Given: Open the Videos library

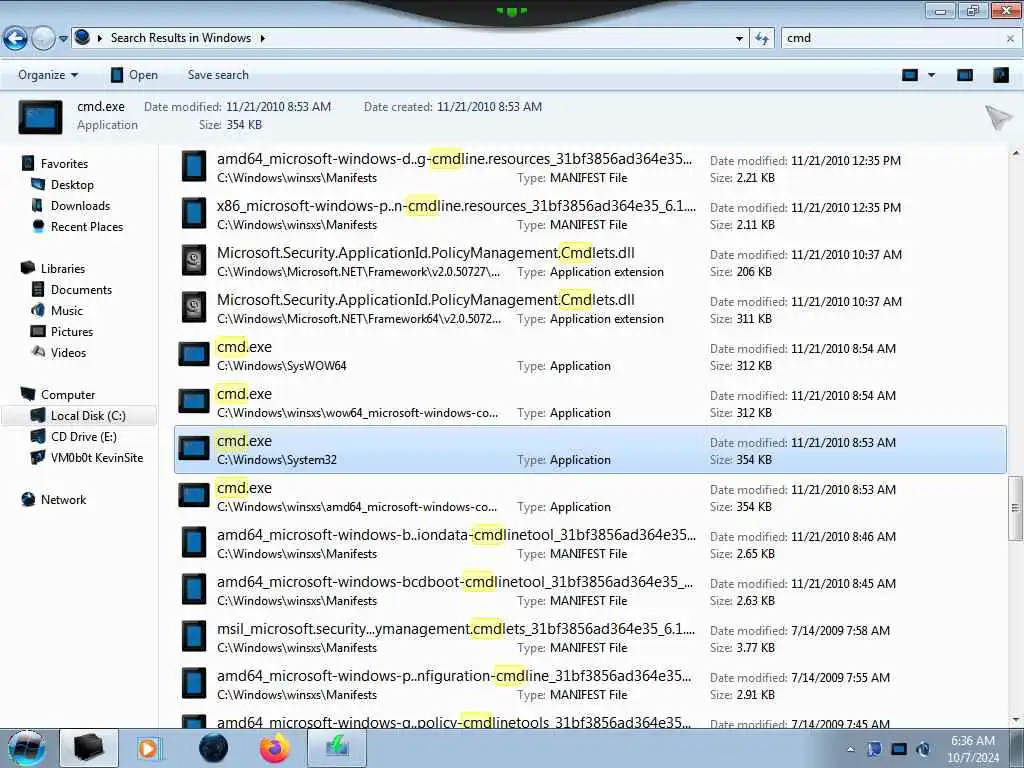Looking at the screenshot, I should click(x=68, y=353).
